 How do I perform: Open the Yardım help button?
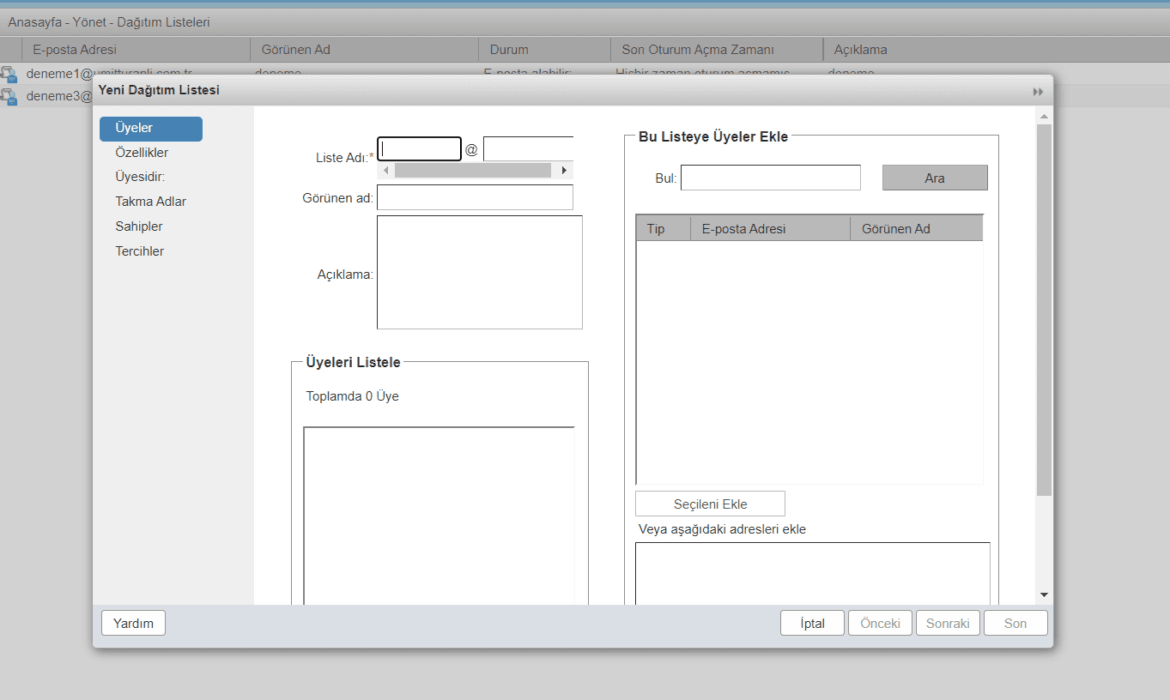coord(132,622)
